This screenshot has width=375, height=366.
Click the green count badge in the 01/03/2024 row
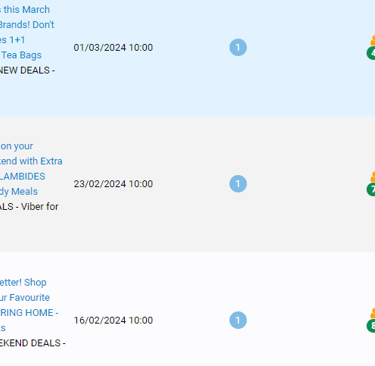point(371,53)
